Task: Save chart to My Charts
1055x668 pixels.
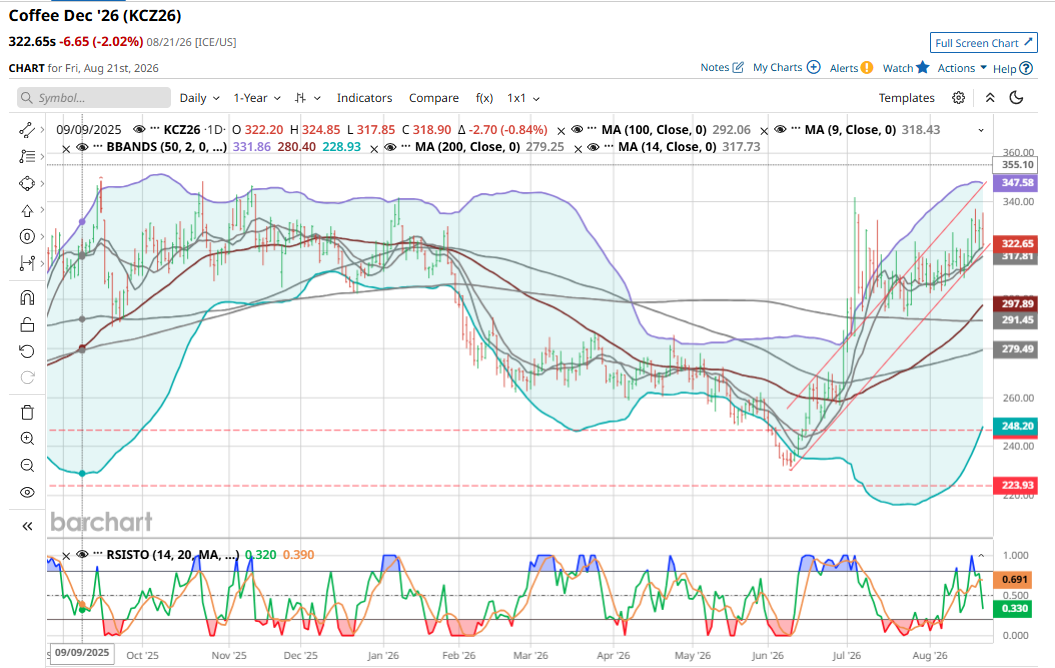Action: click(787, 67)
